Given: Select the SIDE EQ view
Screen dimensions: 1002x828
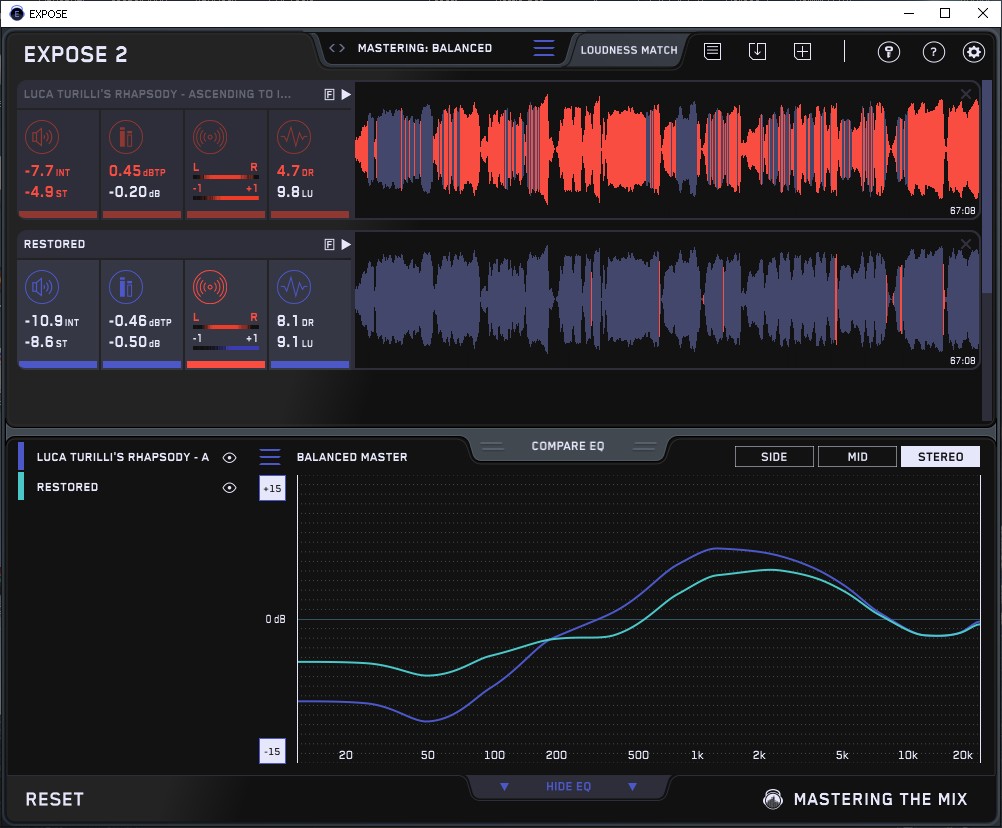Looking at the screenshot, I should click(x=775, y=457).
